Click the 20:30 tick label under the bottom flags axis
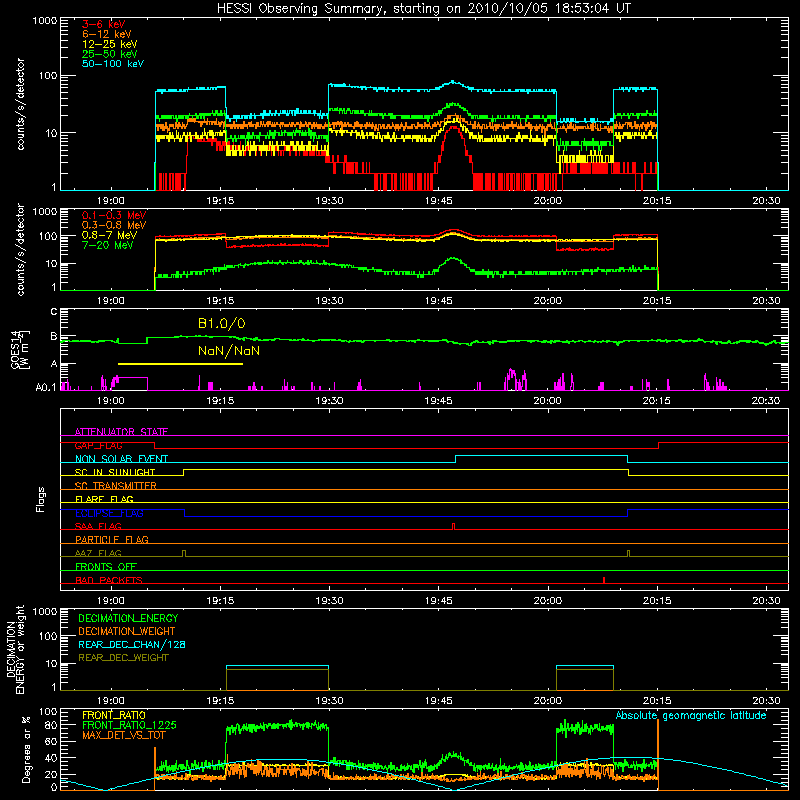Viewport: 800px width, 800px height. pyautogui.click(x=766, y=601)
